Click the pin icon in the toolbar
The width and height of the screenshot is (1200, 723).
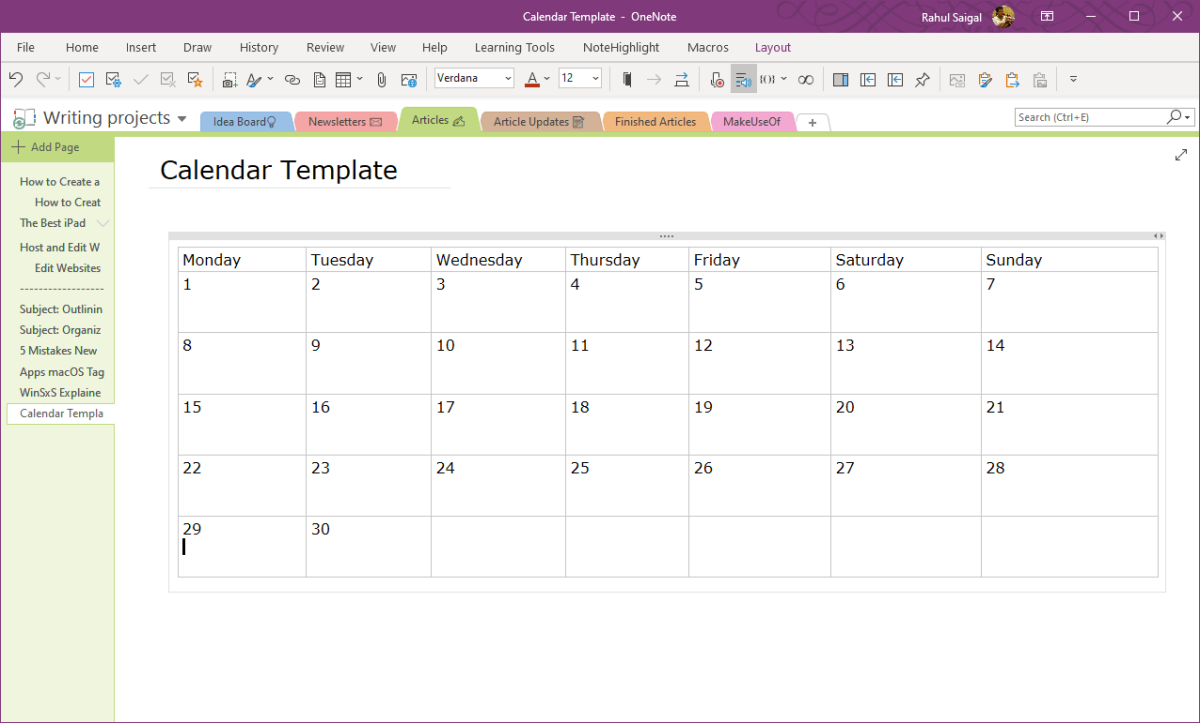pyautogui.click(x=922, y=79)
